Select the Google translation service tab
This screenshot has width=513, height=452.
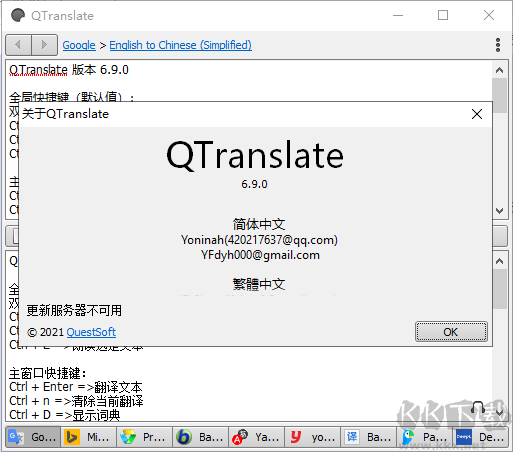pos(33,437)
